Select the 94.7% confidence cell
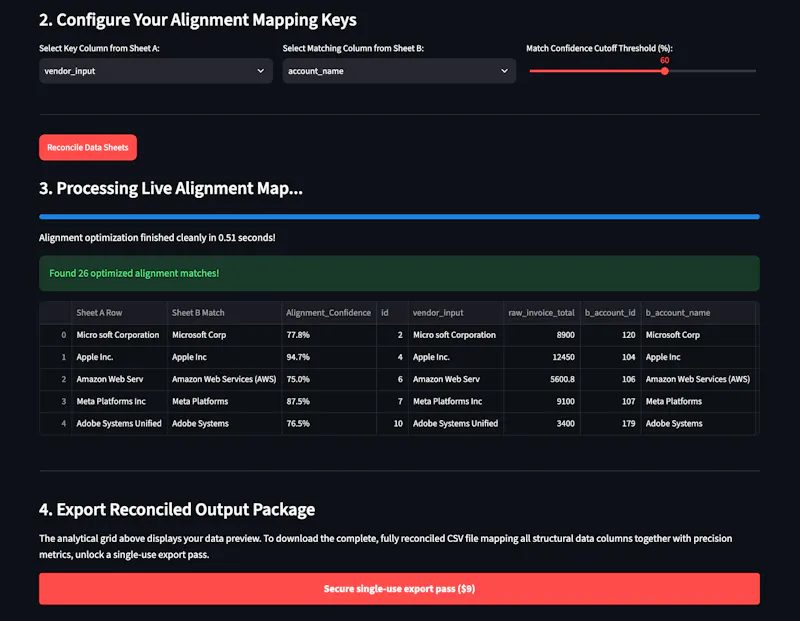Image resolution: width=800 pixels, height=621 pixels. tap(329, 357)
